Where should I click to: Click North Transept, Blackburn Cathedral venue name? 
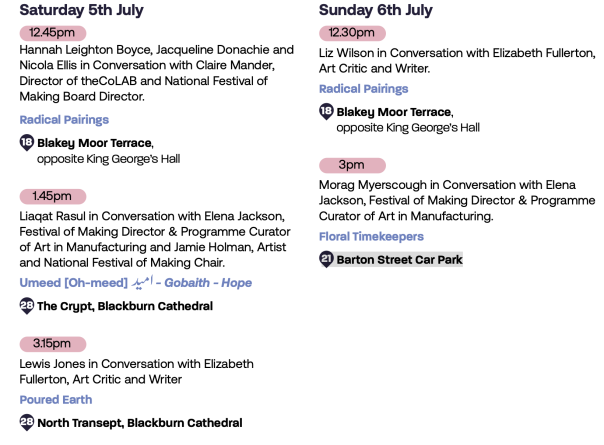140,423
